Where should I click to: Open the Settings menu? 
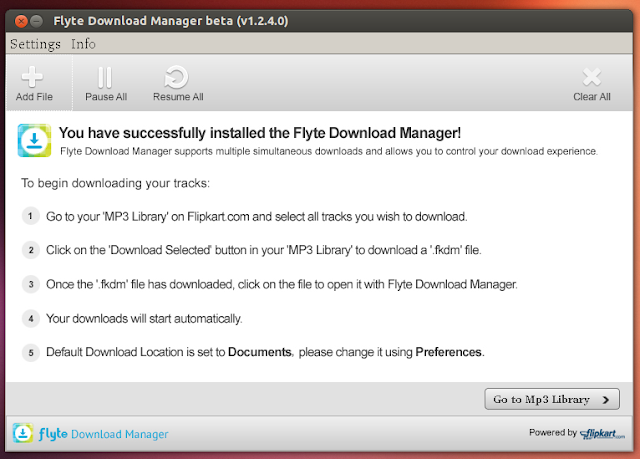[x=35, y=44]
